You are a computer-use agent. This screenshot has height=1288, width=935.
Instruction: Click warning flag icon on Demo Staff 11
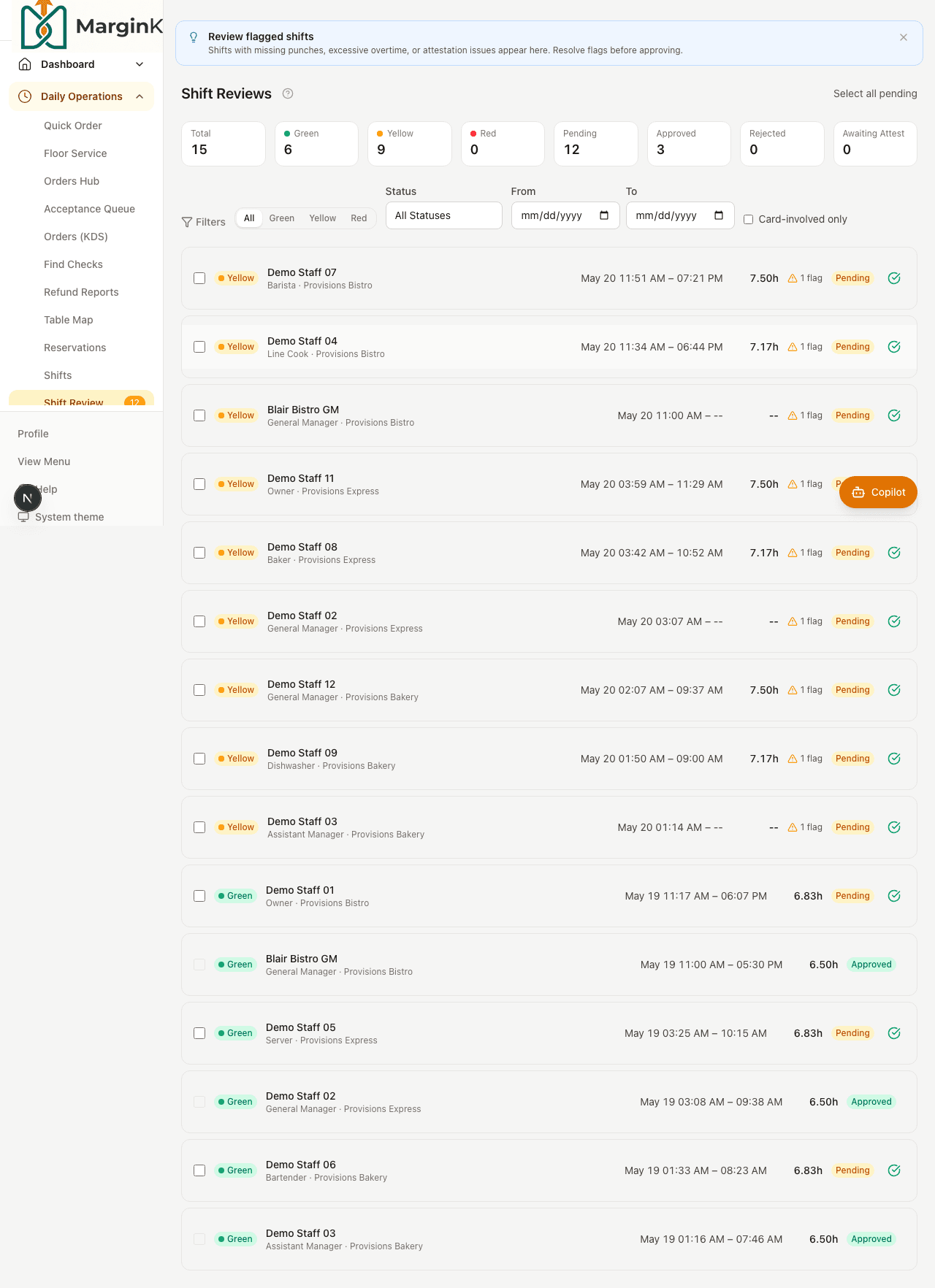pyautogui.click(x=793, y=484)
